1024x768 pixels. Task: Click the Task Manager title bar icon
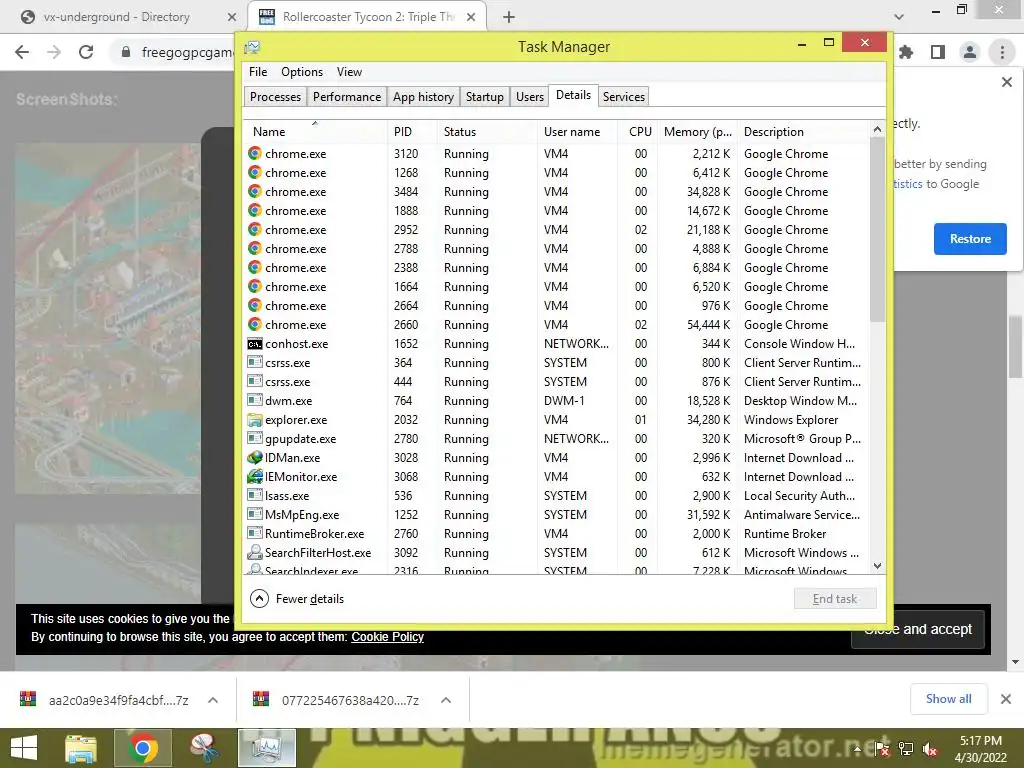[252, 47]
